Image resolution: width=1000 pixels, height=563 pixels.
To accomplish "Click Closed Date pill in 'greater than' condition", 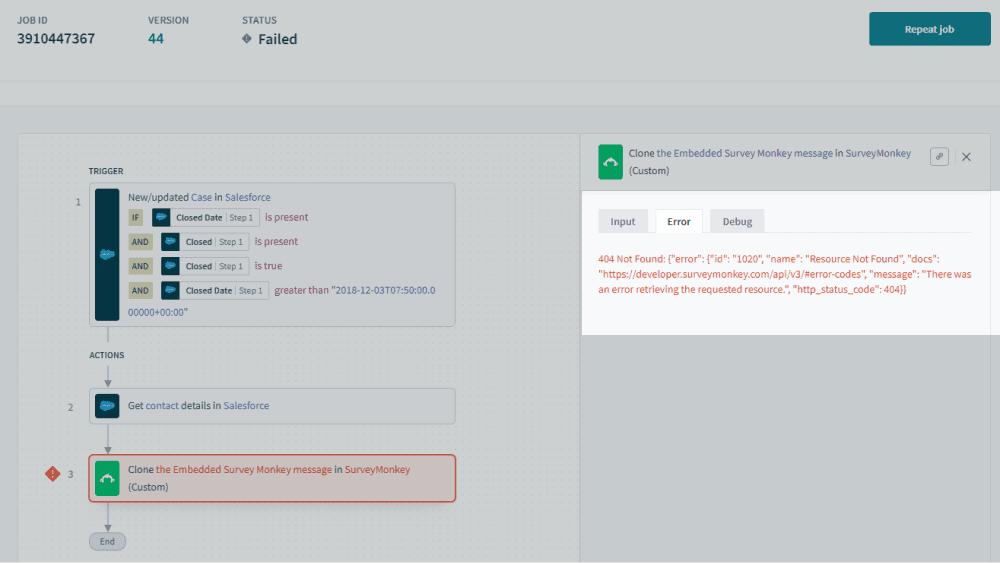I will pos(215,290).
